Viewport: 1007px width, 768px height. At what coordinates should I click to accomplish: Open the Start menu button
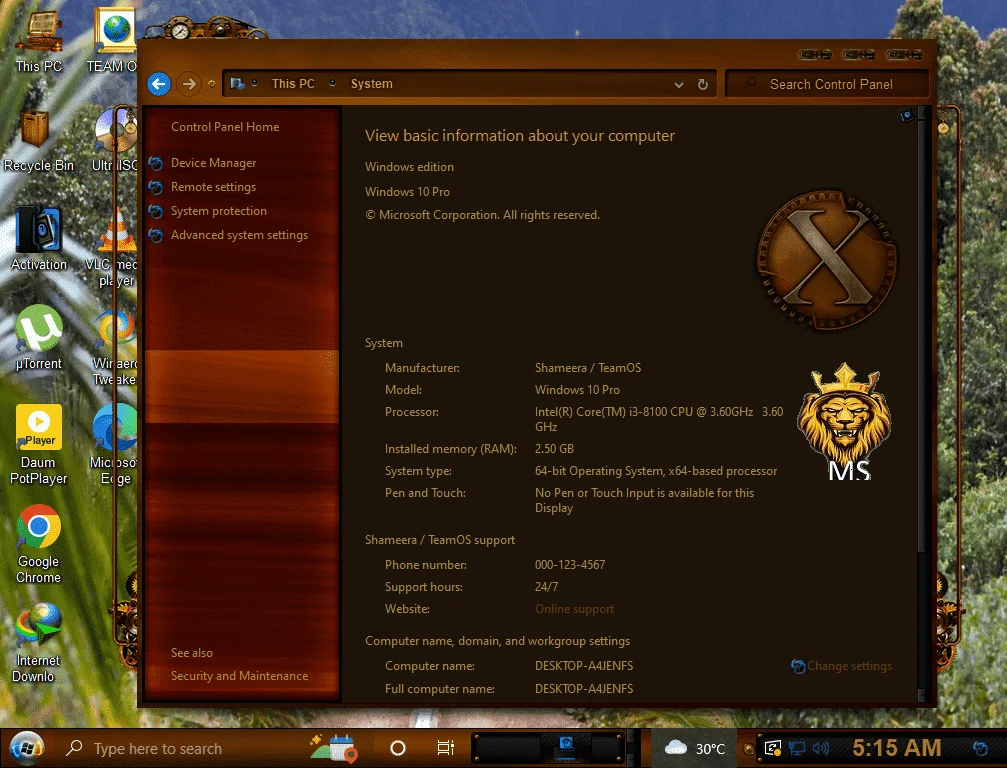coord(26,748)
